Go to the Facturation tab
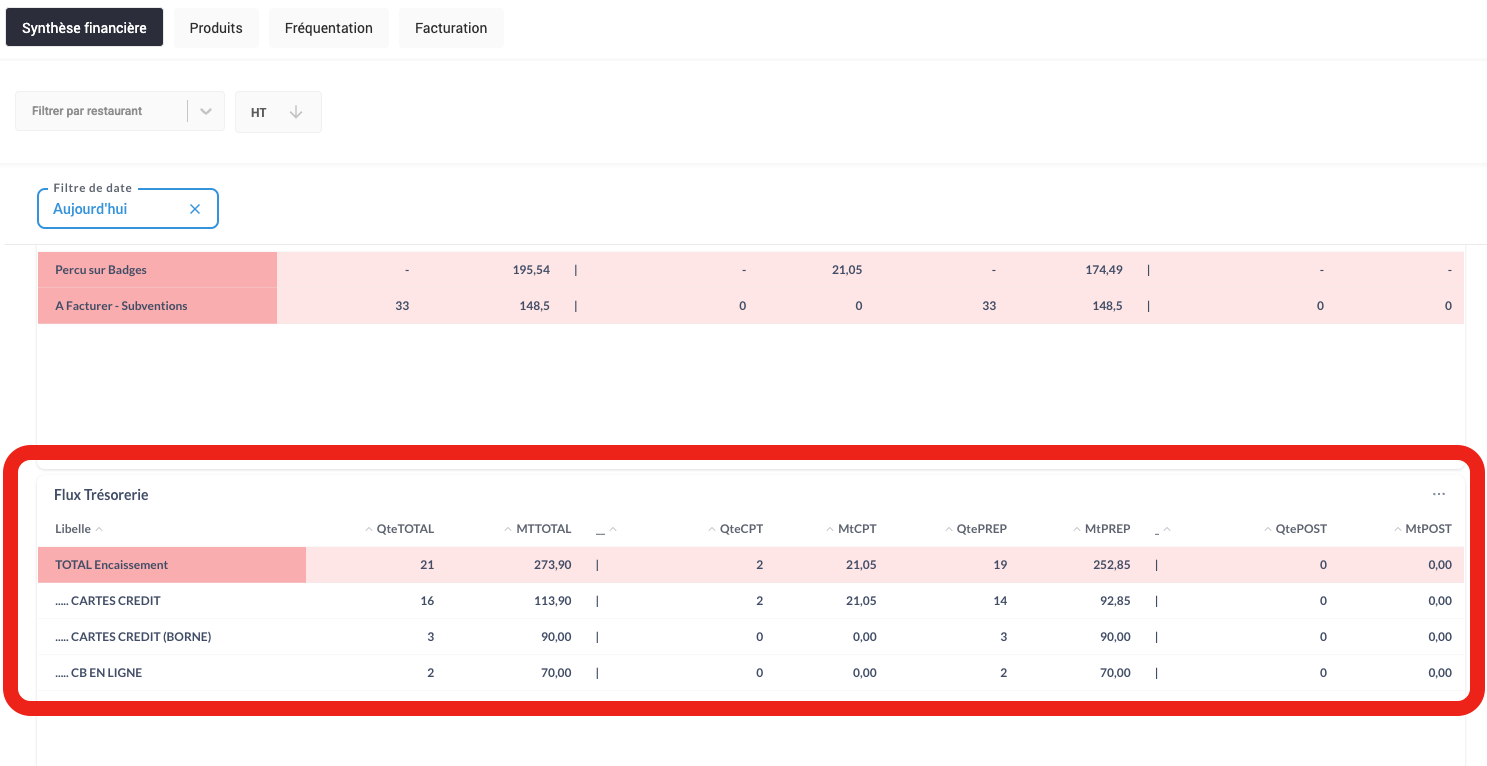This screenshot has width=1487, height=766. pyautogui.click(x=451, y=28)
